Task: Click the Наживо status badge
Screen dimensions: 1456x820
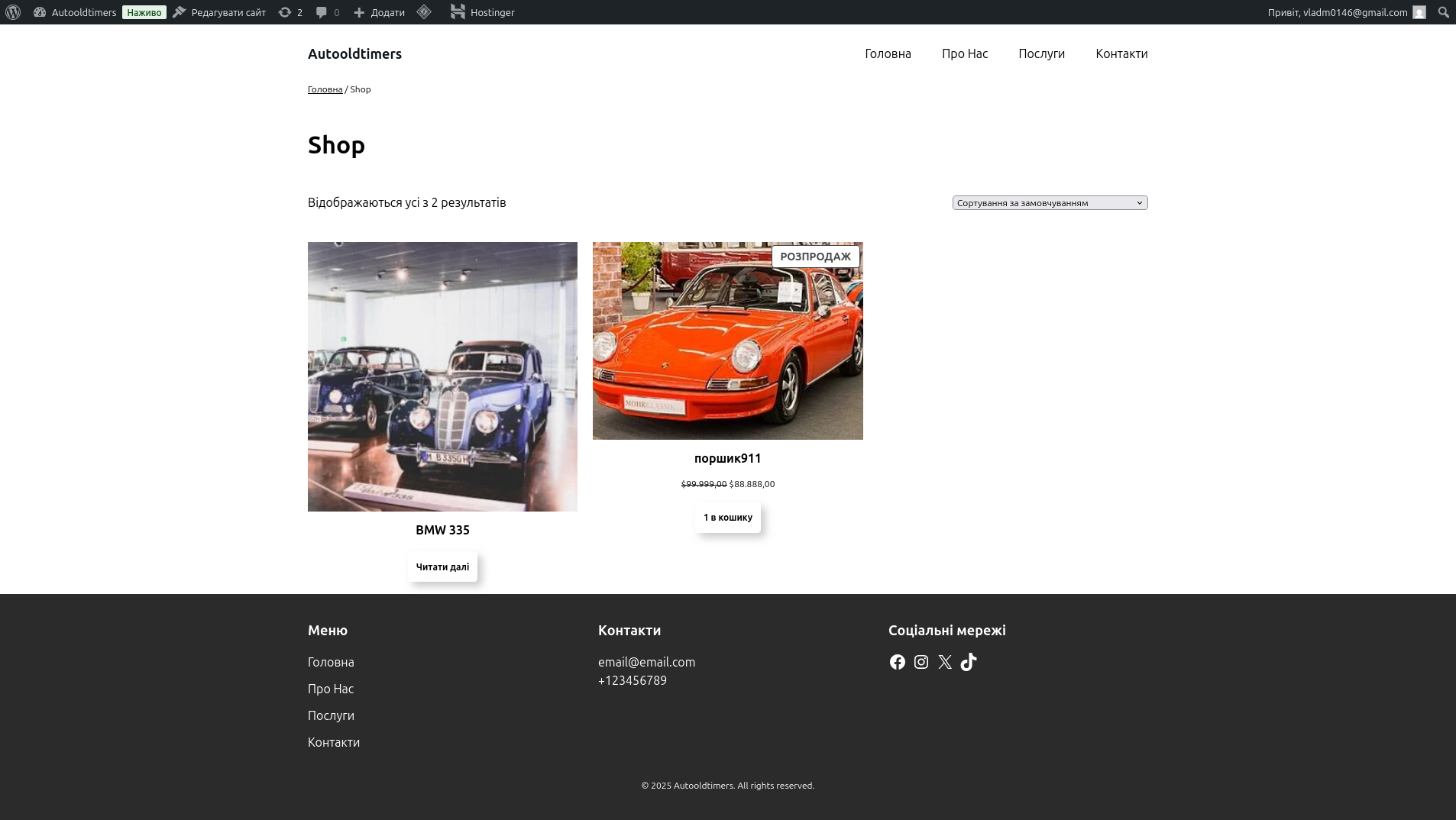Action: pos(144,12)
